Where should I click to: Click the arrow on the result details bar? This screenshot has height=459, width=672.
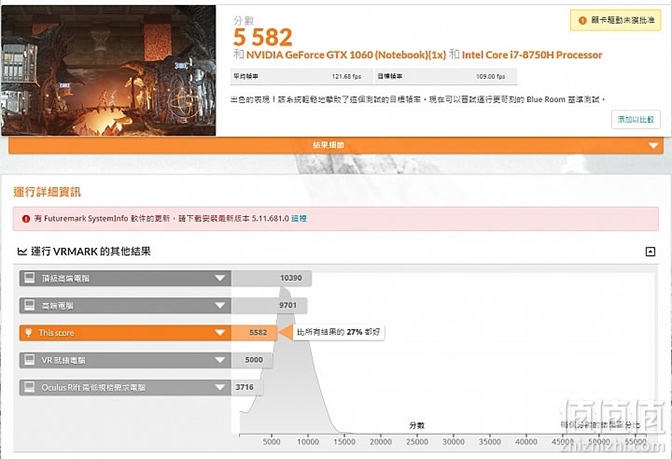(653, 146)
